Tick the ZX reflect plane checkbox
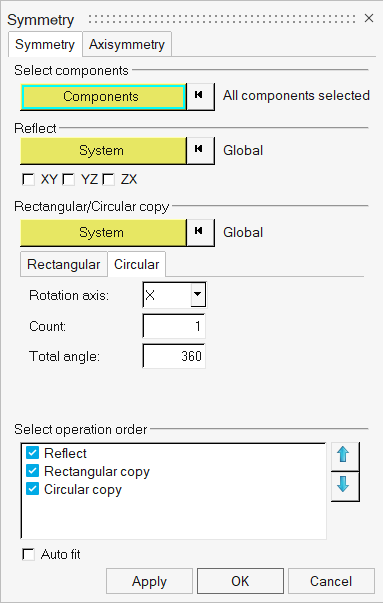383x603 pixels. tap(108, 179)
